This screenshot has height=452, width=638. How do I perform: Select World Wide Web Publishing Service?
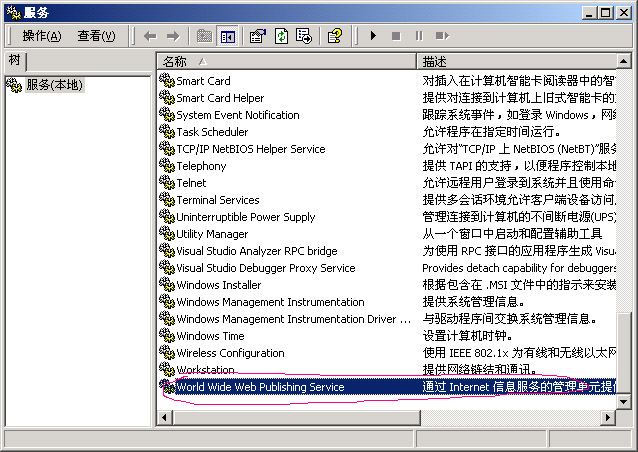point(260,387)
